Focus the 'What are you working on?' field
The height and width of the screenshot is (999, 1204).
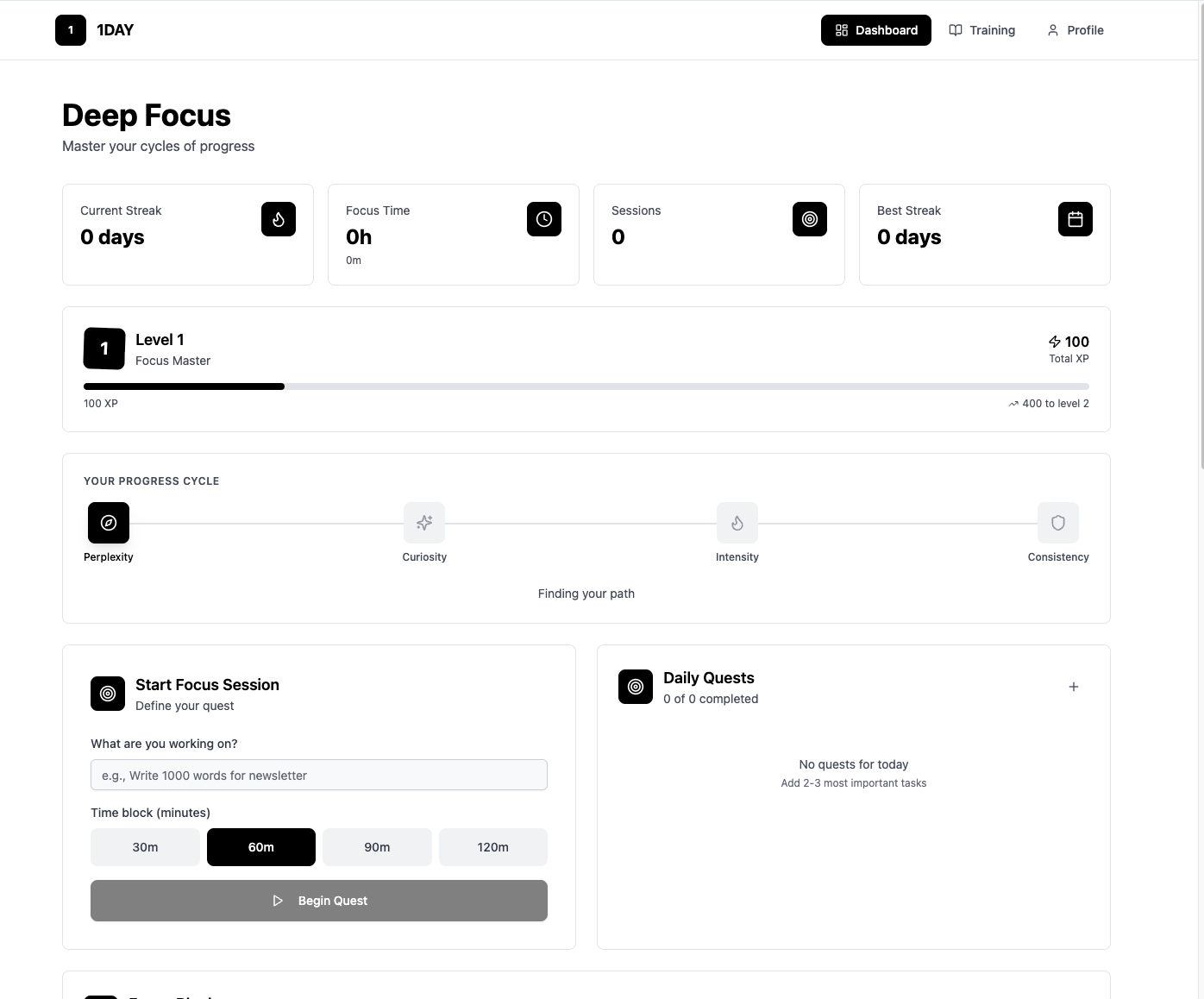tap(319, 775)
